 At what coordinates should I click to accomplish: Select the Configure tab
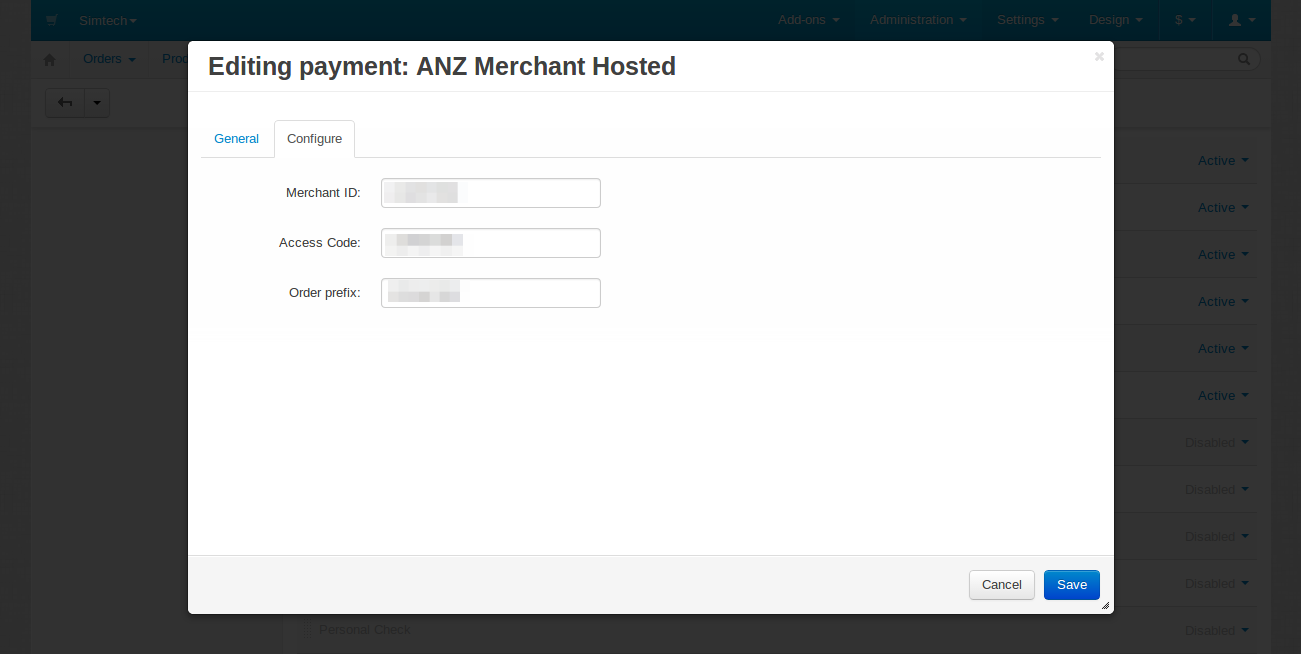click(x=314, y=139)
